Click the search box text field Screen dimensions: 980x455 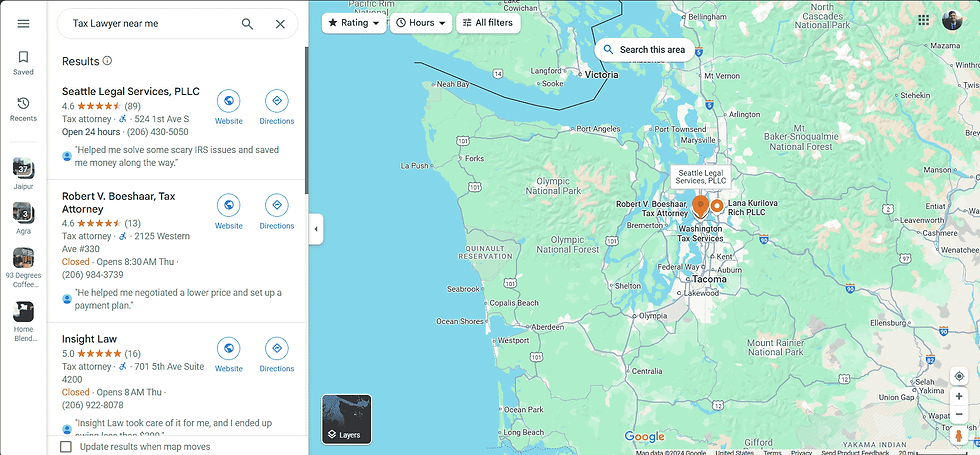tap(150, 24)
